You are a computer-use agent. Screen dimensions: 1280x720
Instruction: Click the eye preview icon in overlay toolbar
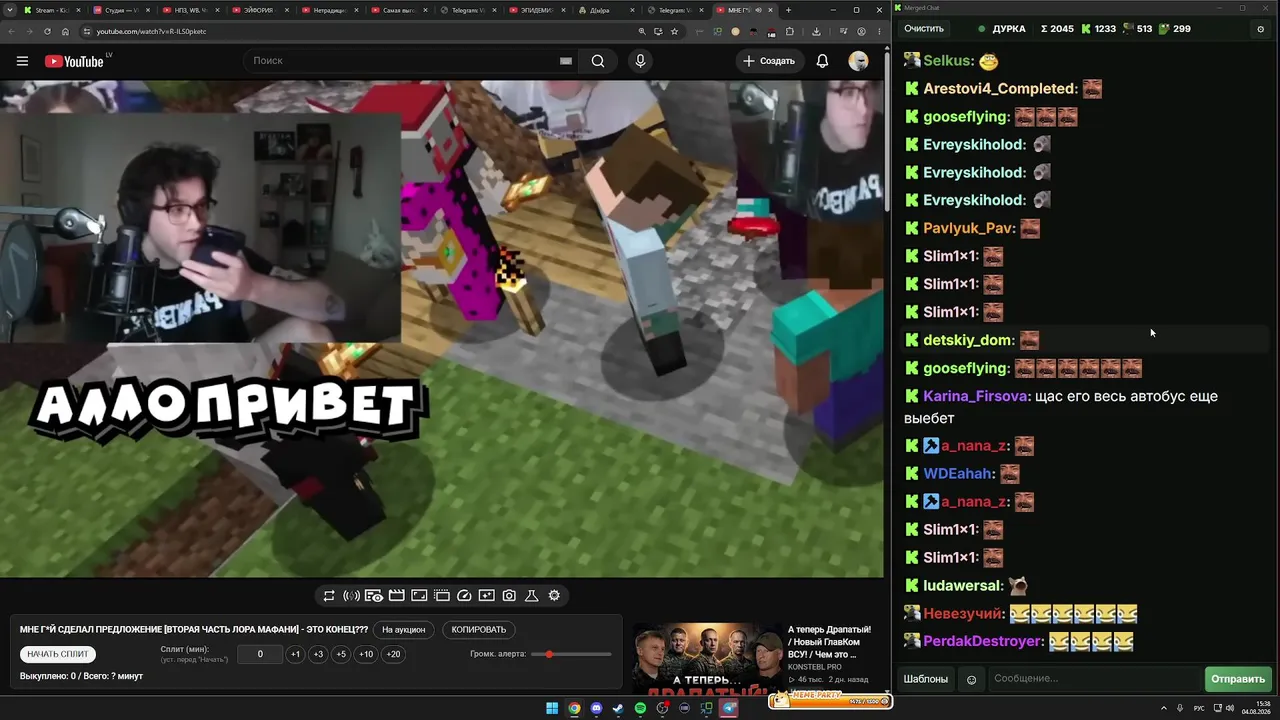tap(374, 596)
